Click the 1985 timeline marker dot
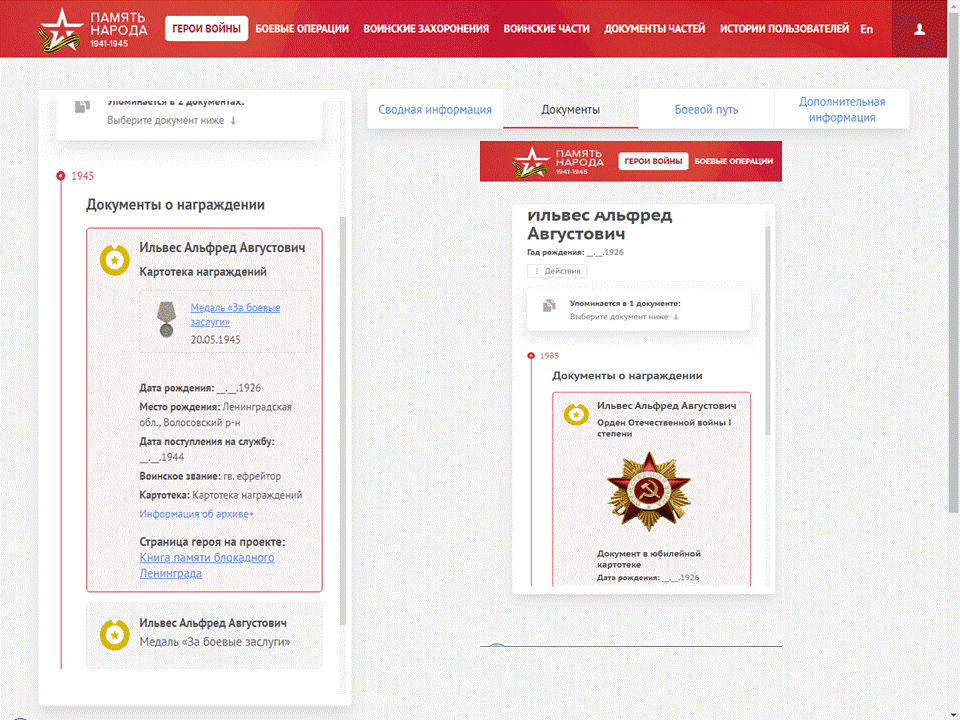Screen dimensions: 960x720 point(530,355)
